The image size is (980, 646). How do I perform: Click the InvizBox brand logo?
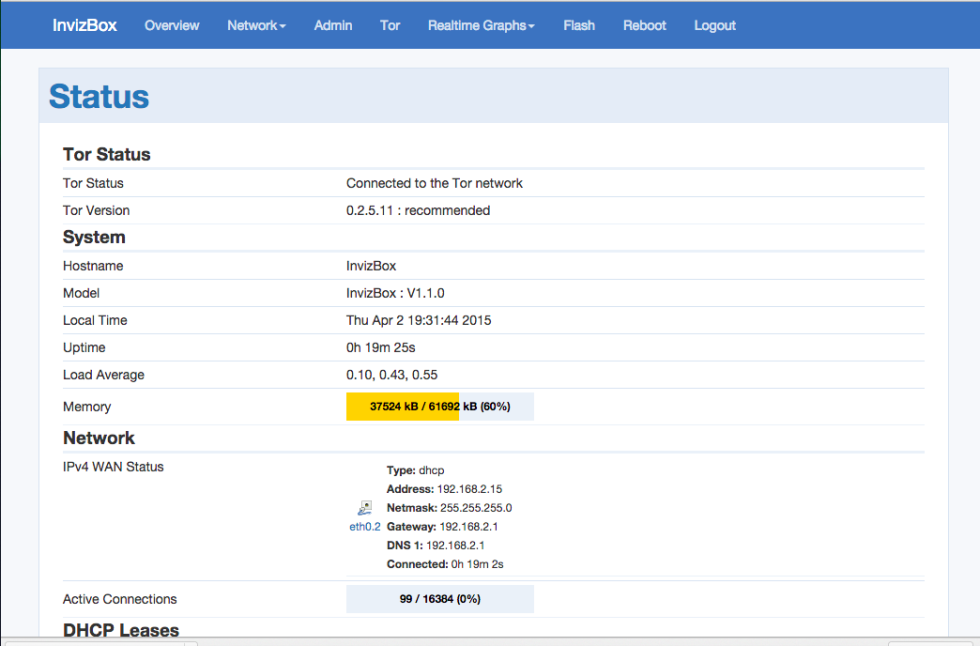tap(85, 25)
